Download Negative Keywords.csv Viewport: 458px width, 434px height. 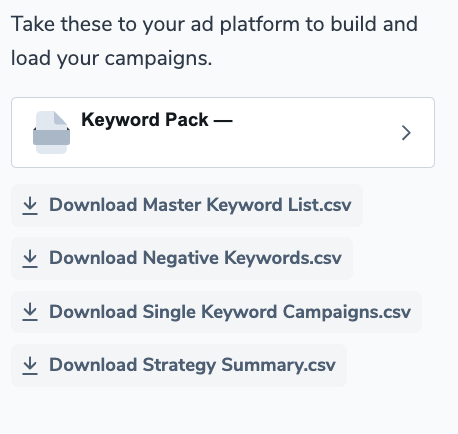pos(182,258)
